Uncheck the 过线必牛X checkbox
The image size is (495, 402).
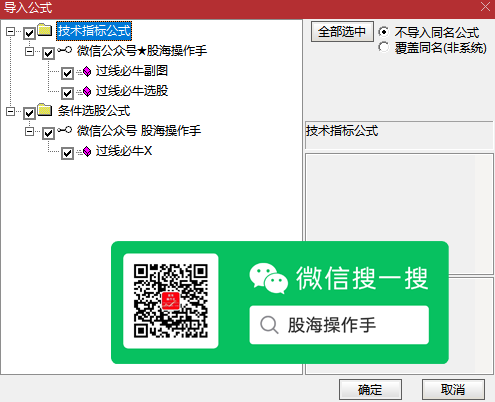coord(67,153)
